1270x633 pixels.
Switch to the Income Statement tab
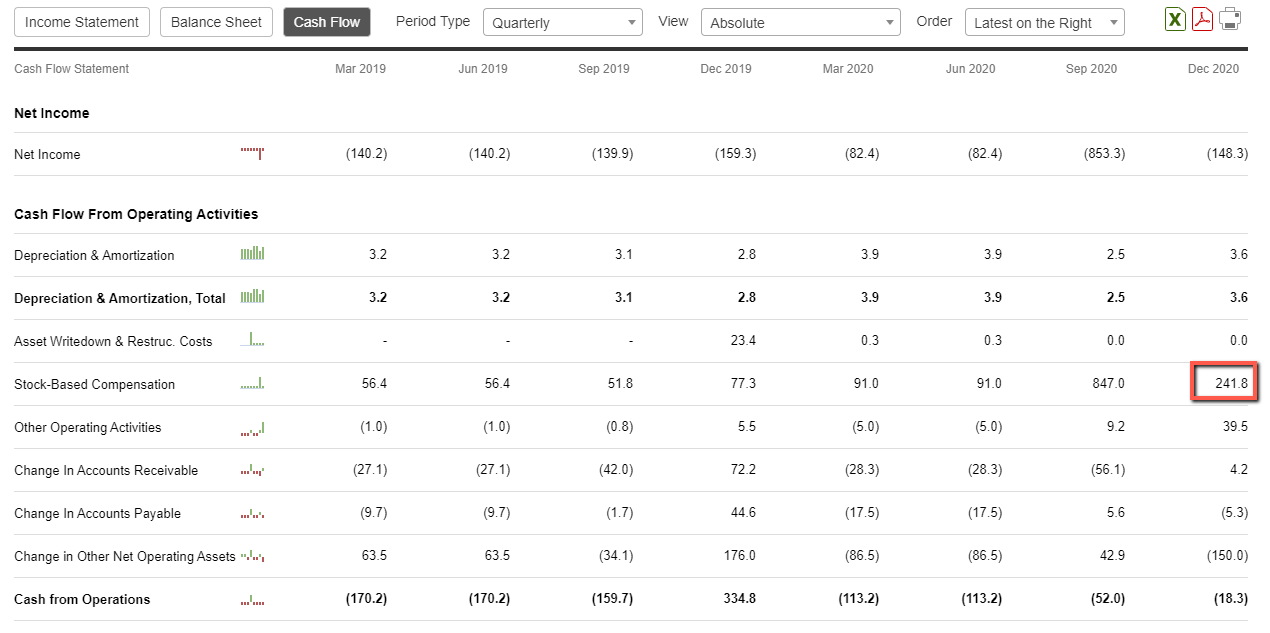coord(83,22)
